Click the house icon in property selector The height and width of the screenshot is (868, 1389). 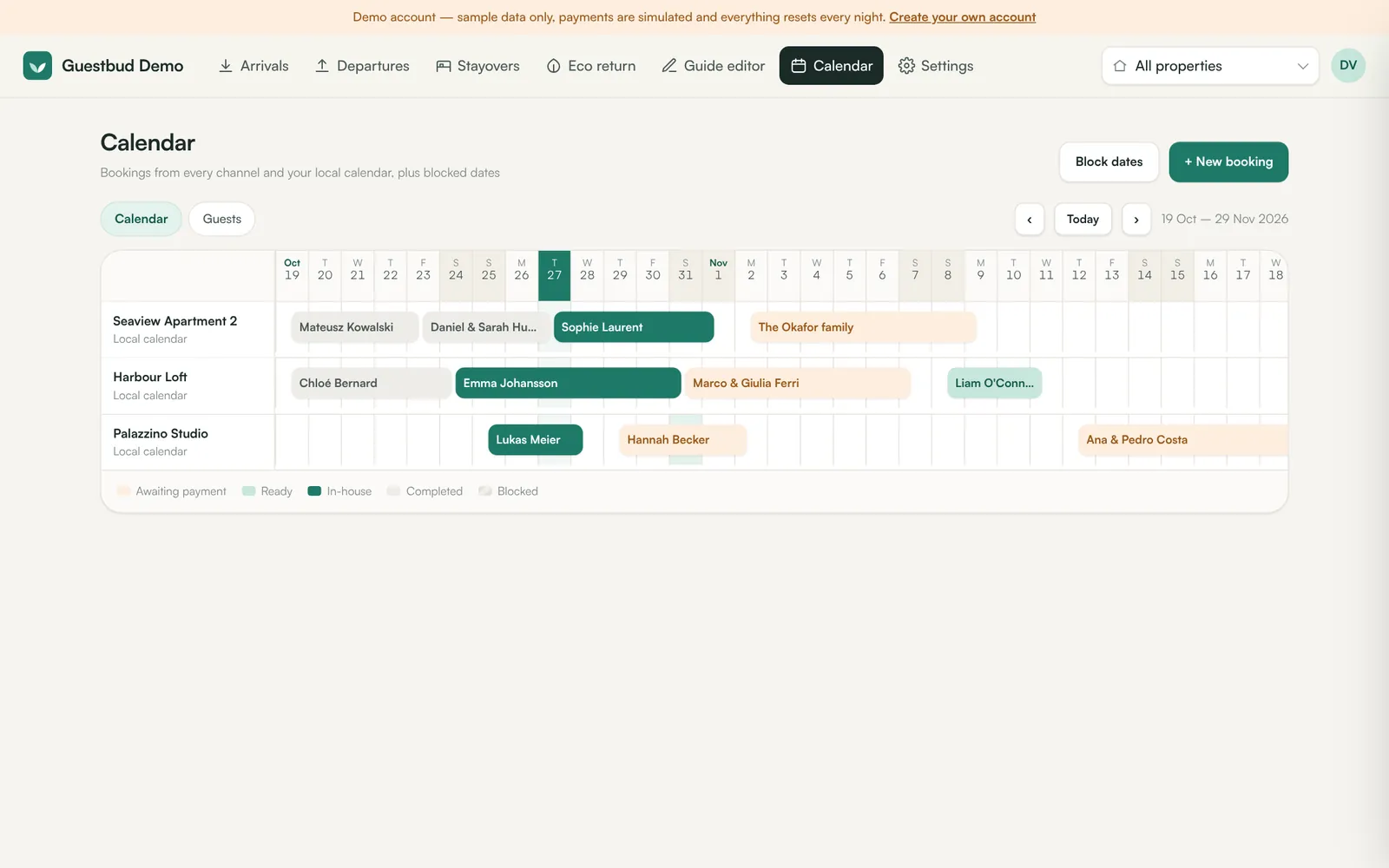[1120, 66]
